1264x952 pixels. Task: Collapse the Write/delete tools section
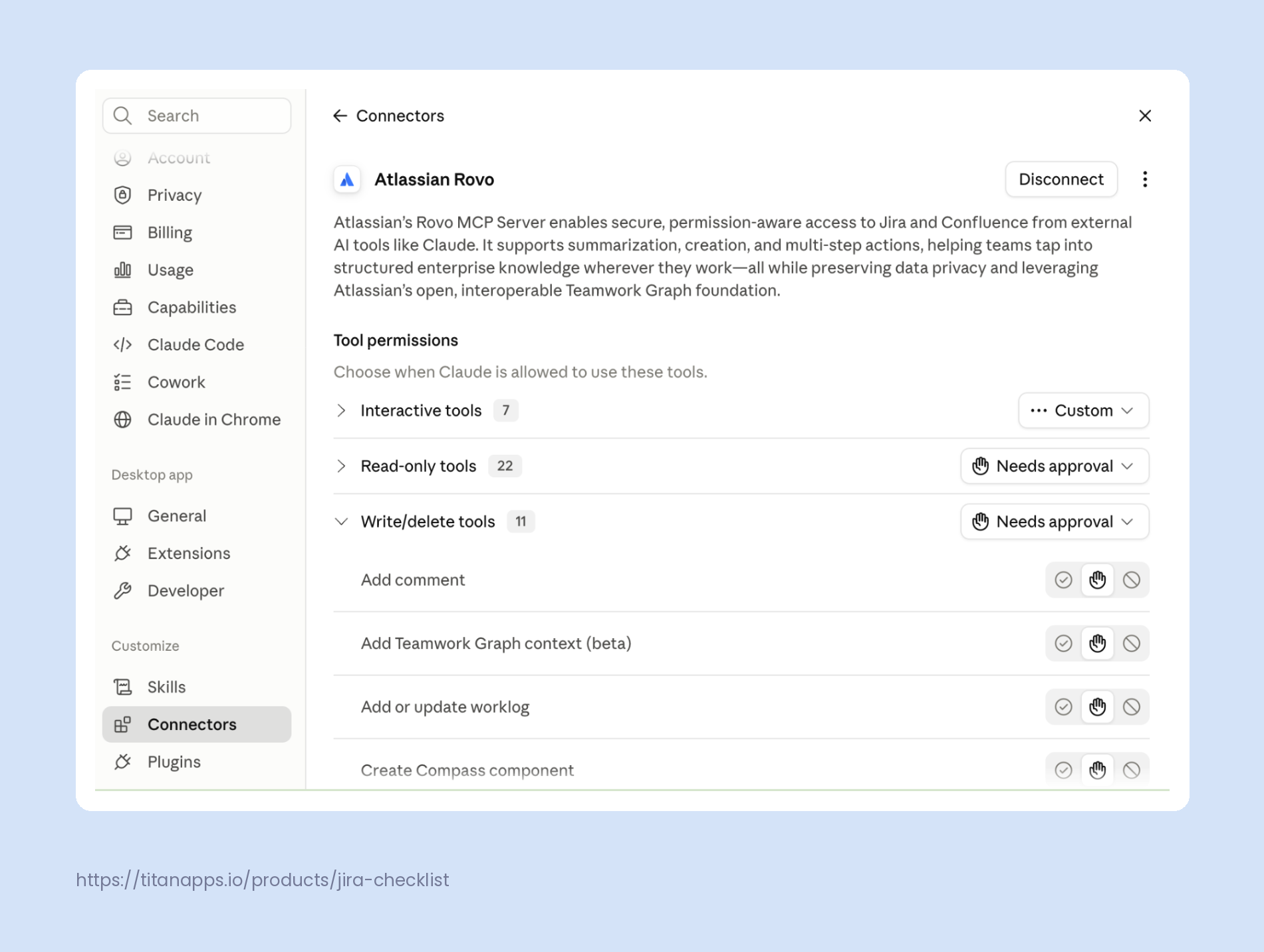click(x=341, y=522)
